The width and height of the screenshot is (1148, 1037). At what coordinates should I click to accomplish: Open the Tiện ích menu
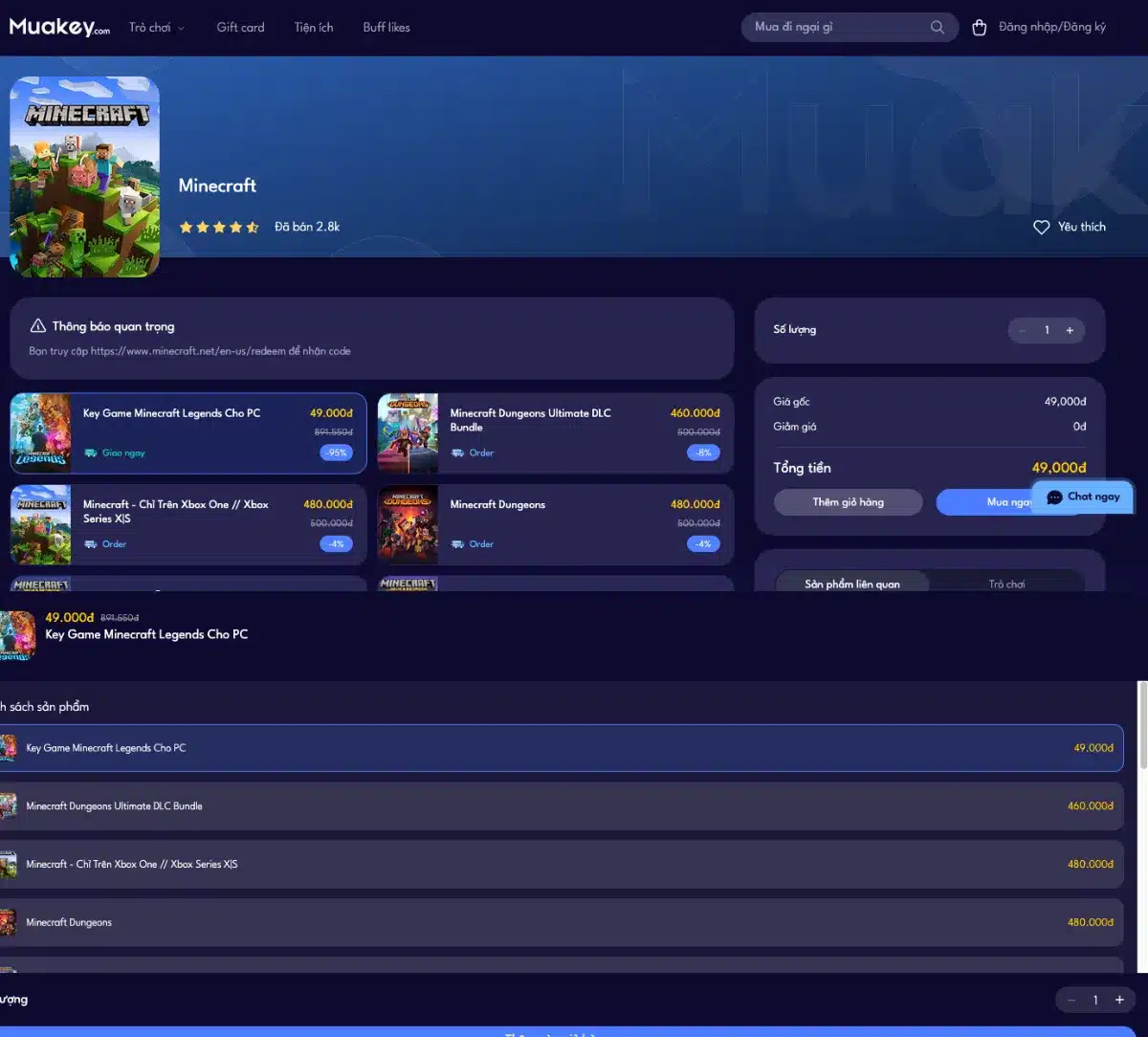pos(314,28)
